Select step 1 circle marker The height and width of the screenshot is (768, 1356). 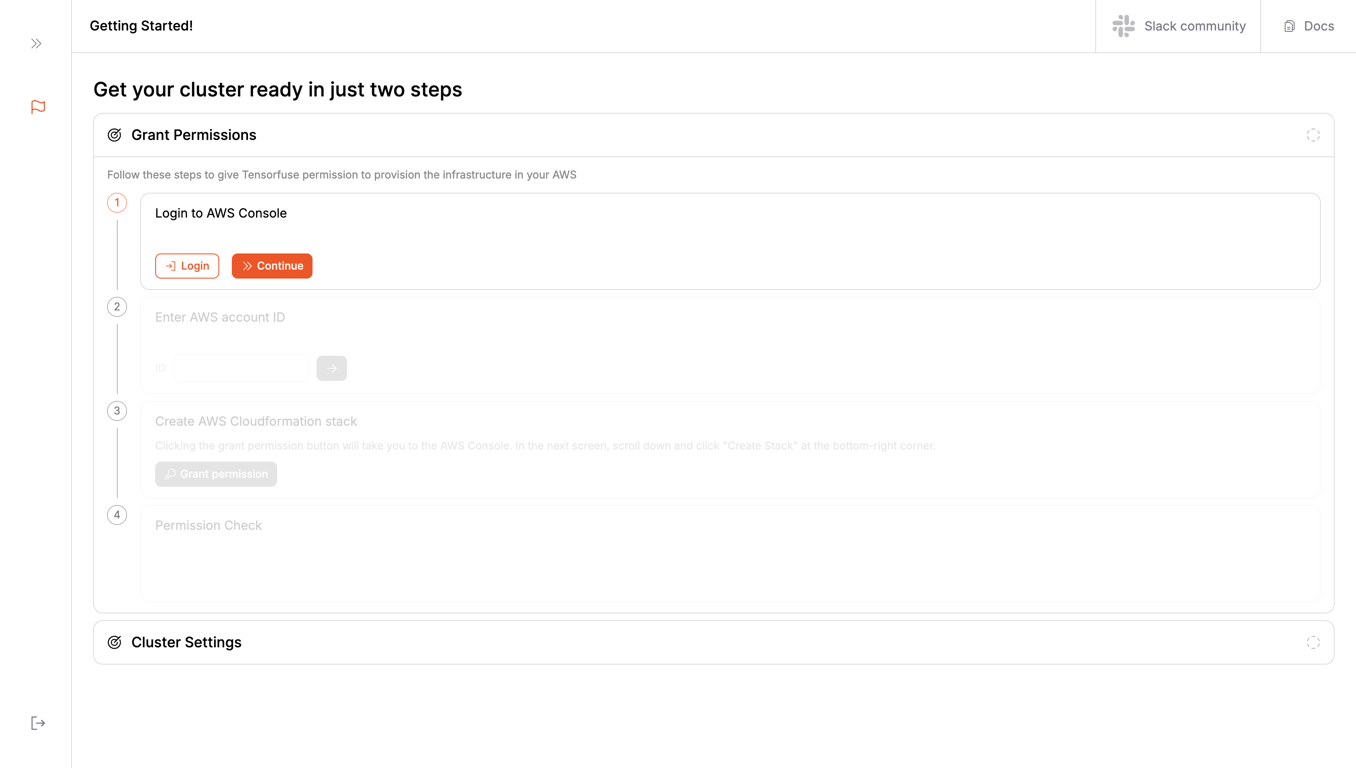click(117, 203)
